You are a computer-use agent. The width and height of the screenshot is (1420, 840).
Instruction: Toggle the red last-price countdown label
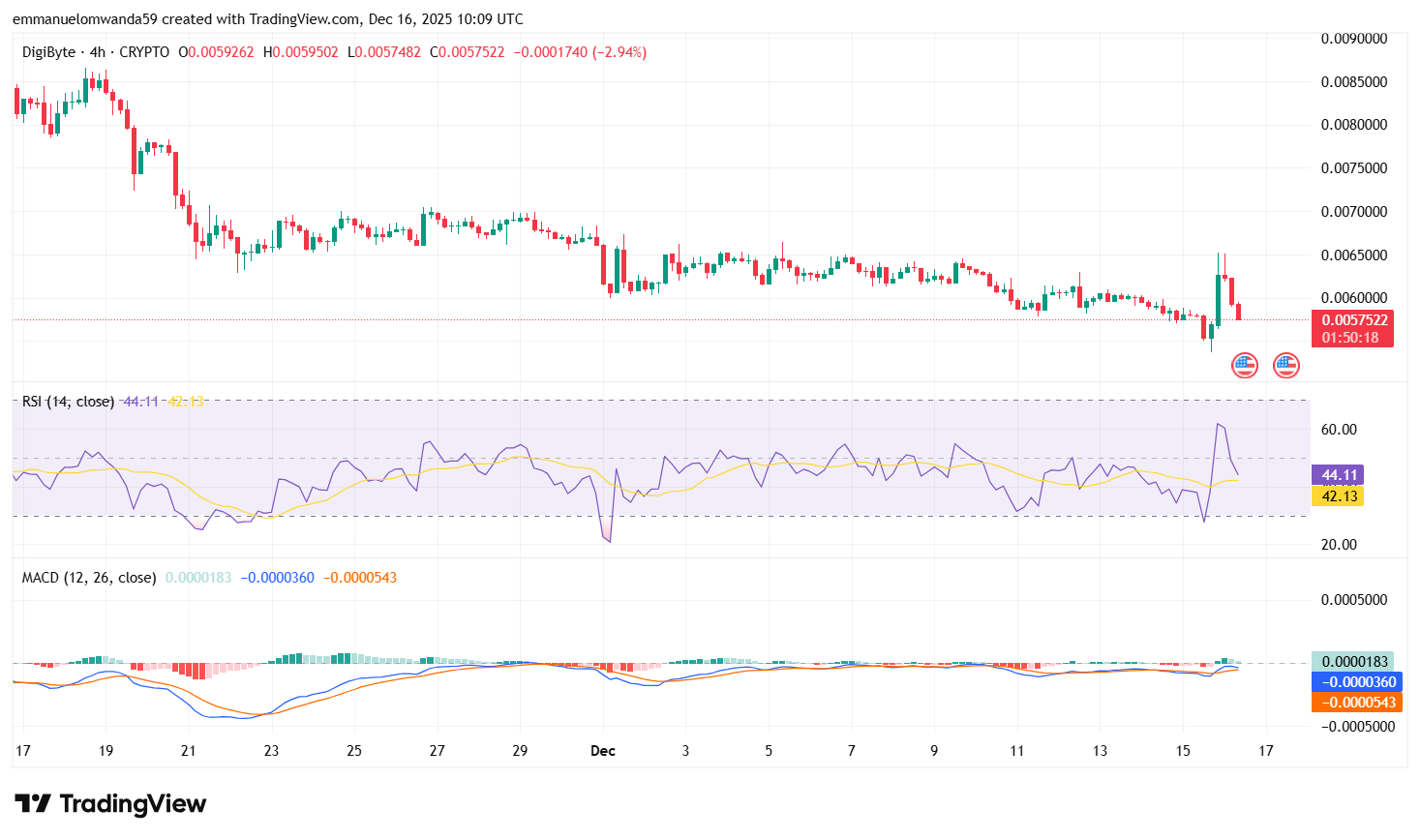(1352, 329)
